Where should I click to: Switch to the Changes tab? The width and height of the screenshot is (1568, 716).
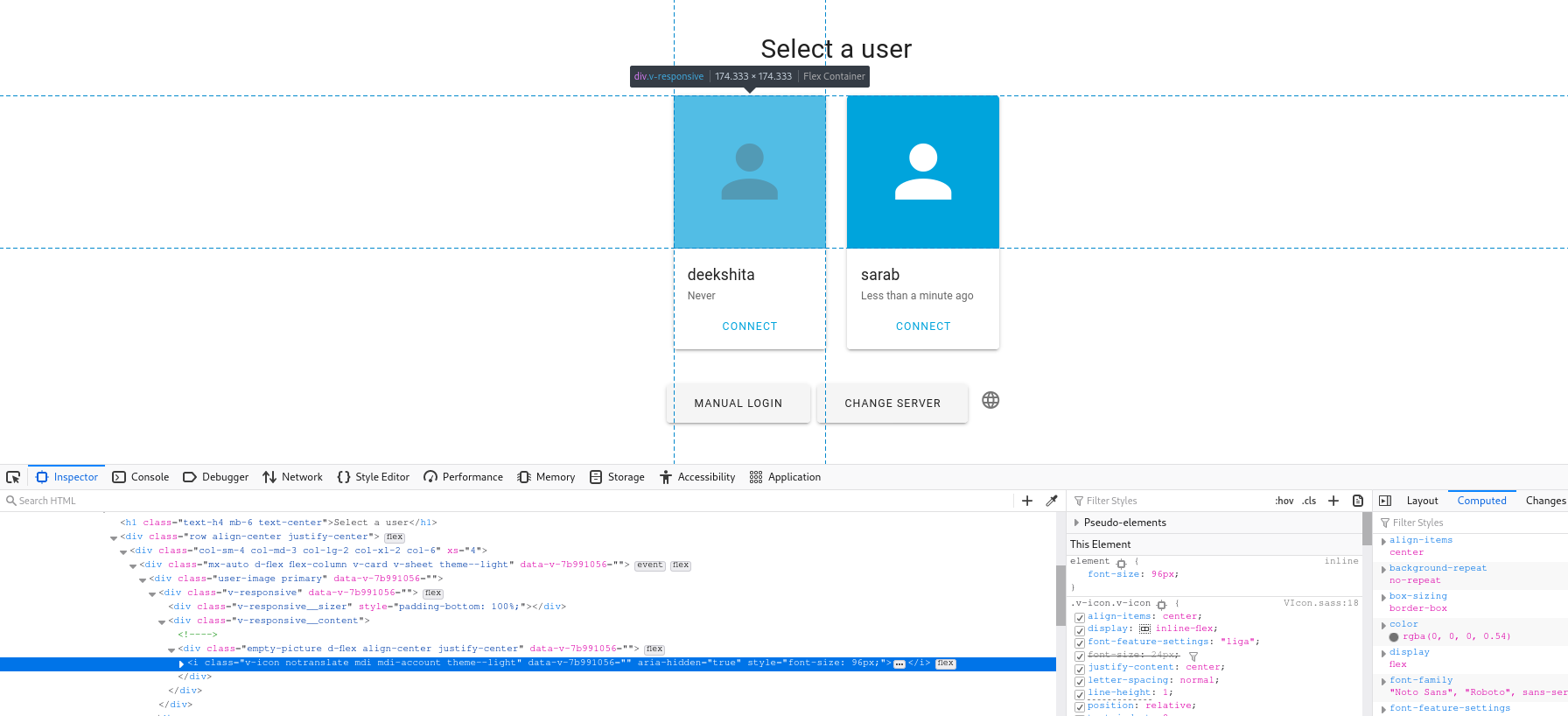pos(1545,501)
